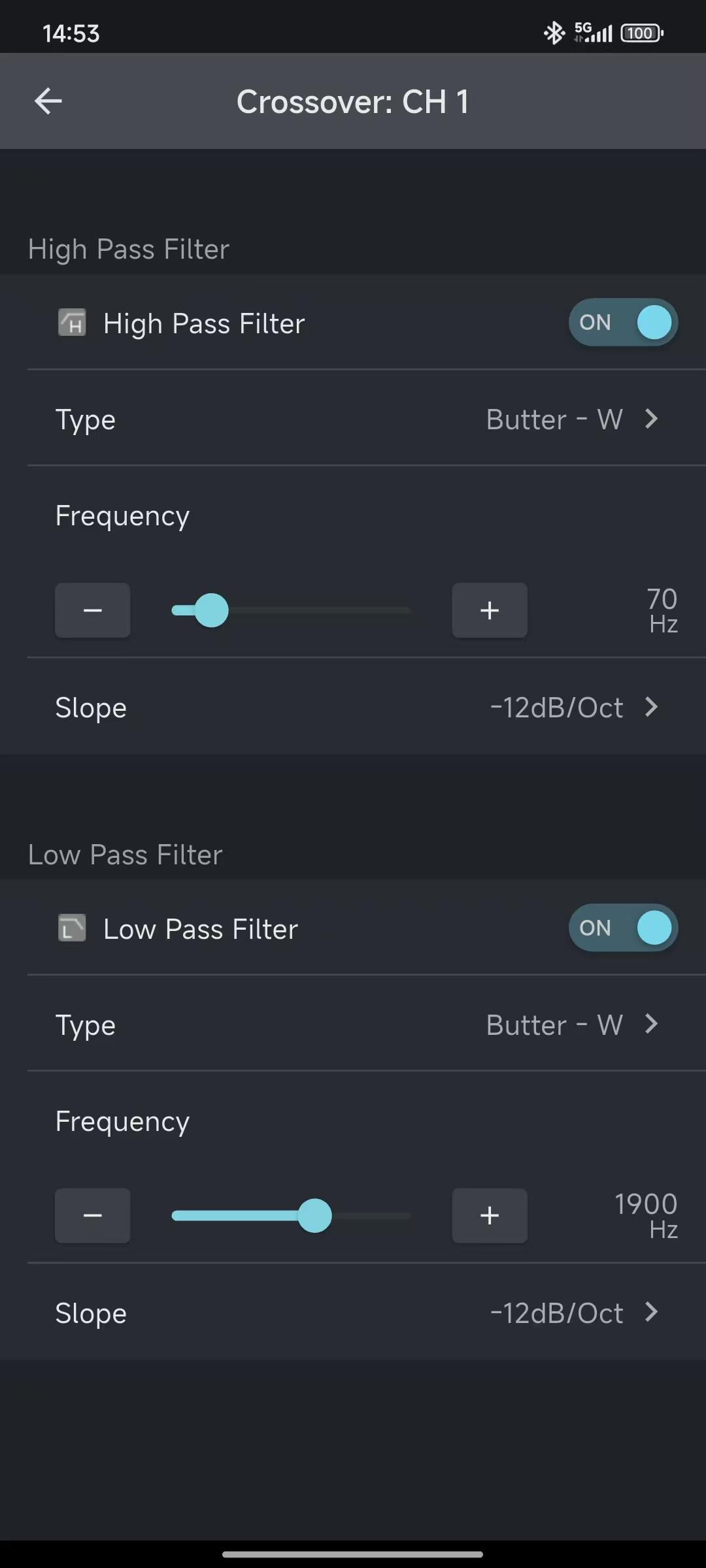The image size is (706, 1568).
Task: Tap the High Pass Filter curve icon
Action: pyautogui.click(x=72, y=323)
